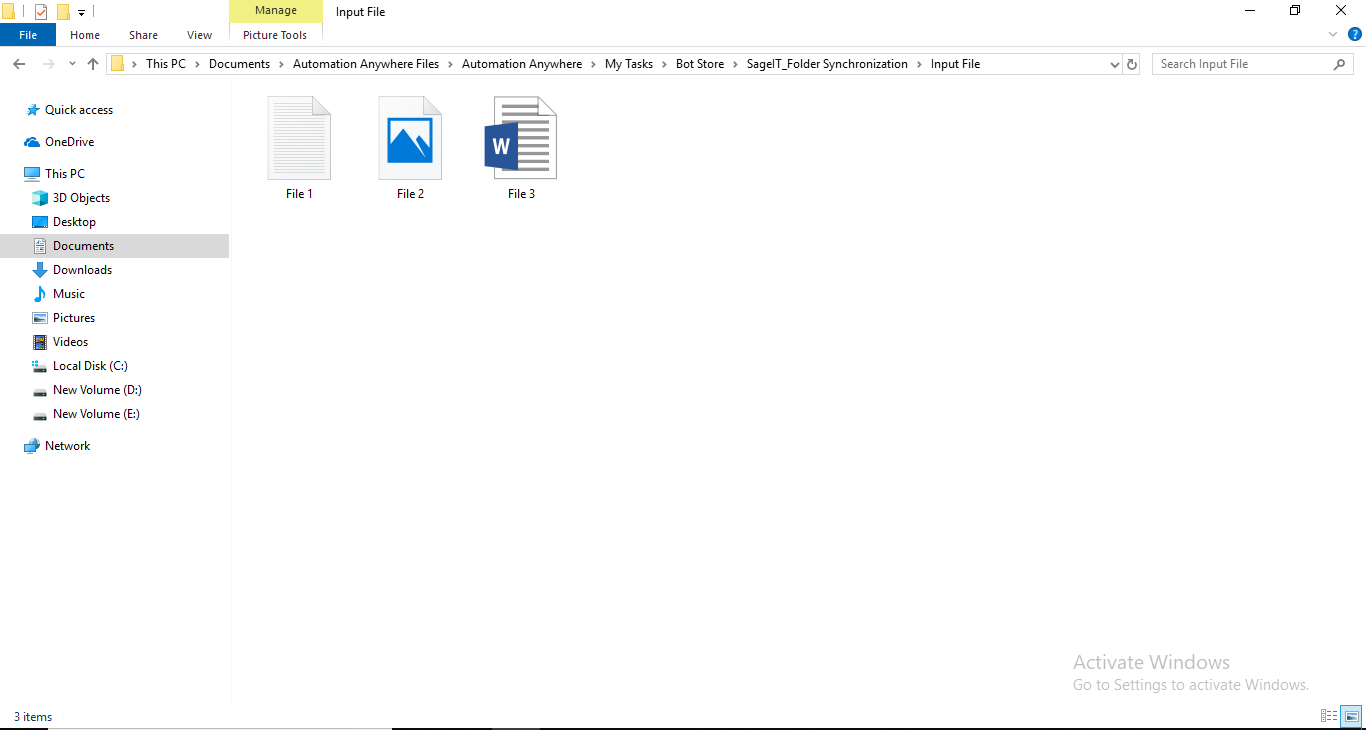Expand the chevron after SageIT_Folder Synchronization breadcrumb
This screenshot has height=730, width=1366.
point(919,64)
